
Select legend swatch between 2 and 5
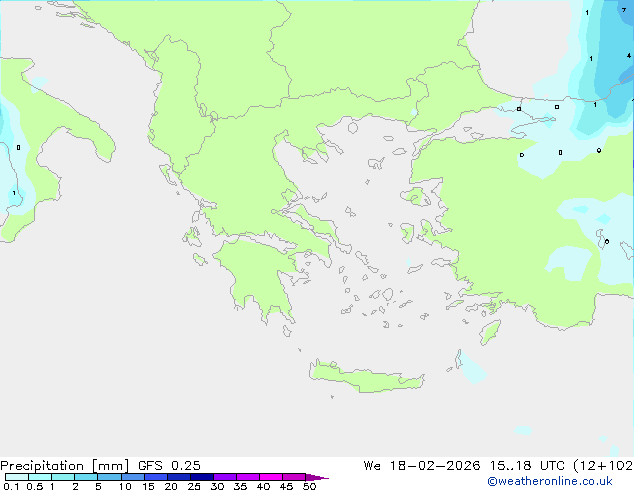click(86, 477)
